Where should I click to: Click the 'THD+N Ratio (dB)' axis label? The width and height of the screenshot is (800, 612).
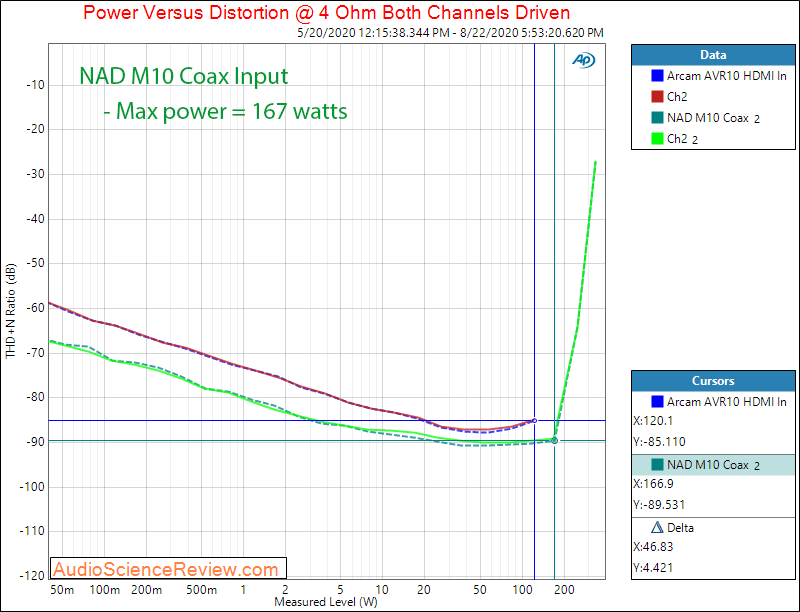(x=11, y=311)
